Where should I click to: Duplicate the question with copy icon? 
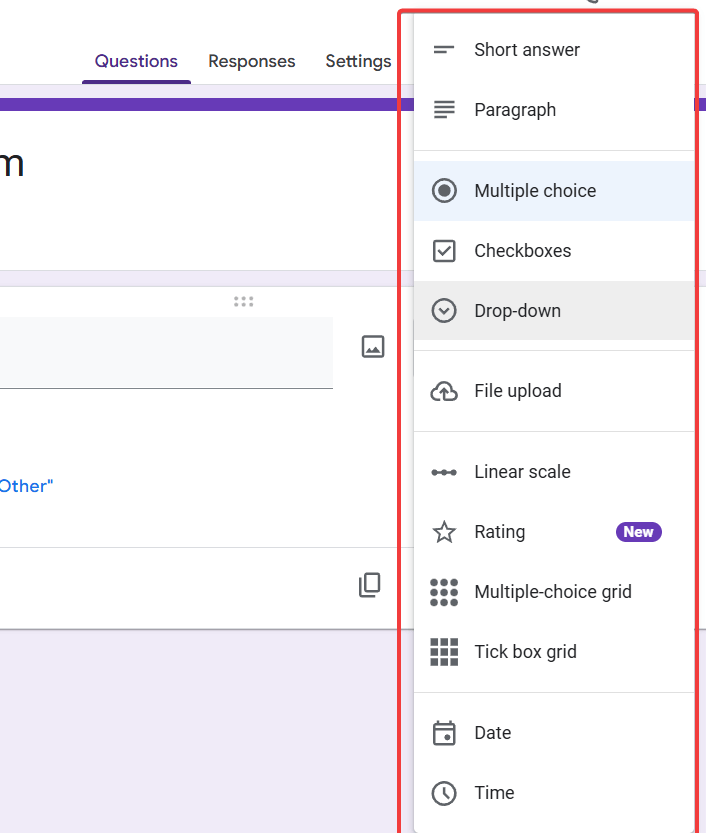(x=370, y=586)
